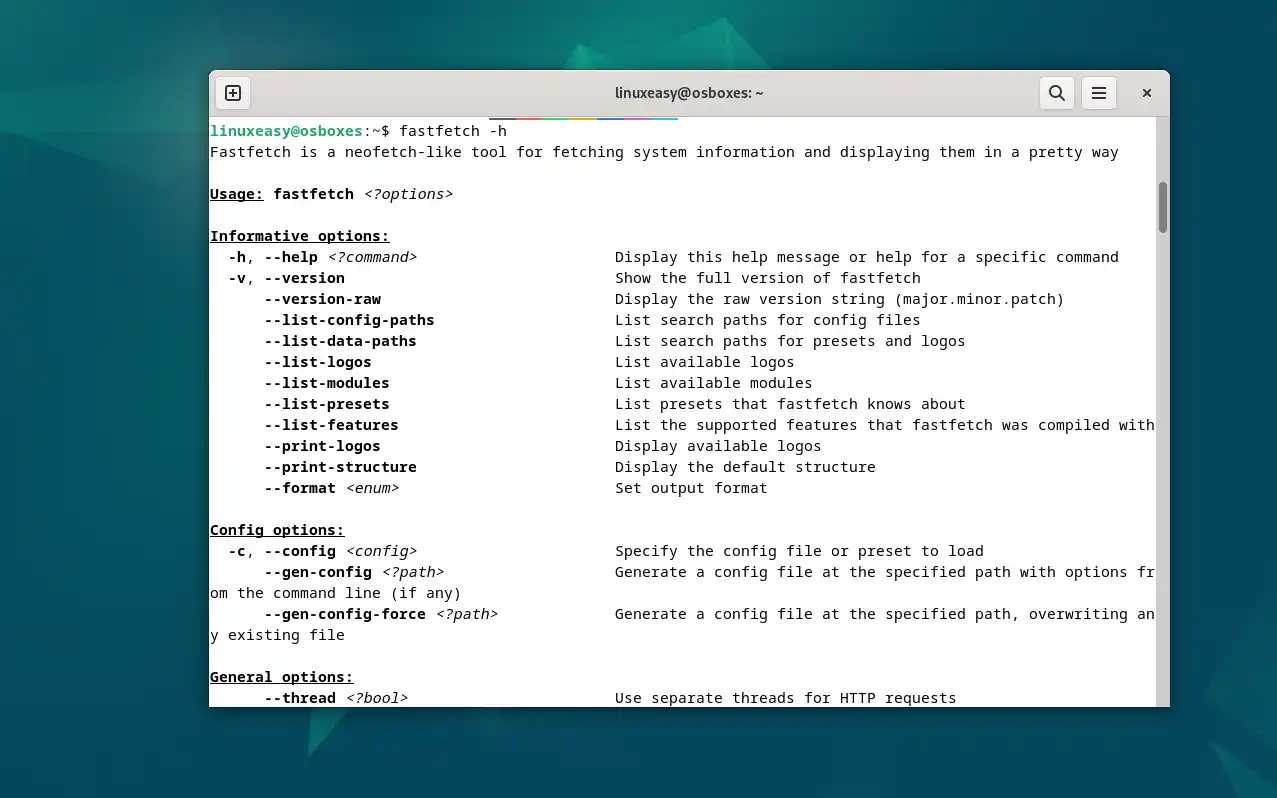Click the --list-features option
This screenshot has width=1277, height=798.
(x=332, y=425)
